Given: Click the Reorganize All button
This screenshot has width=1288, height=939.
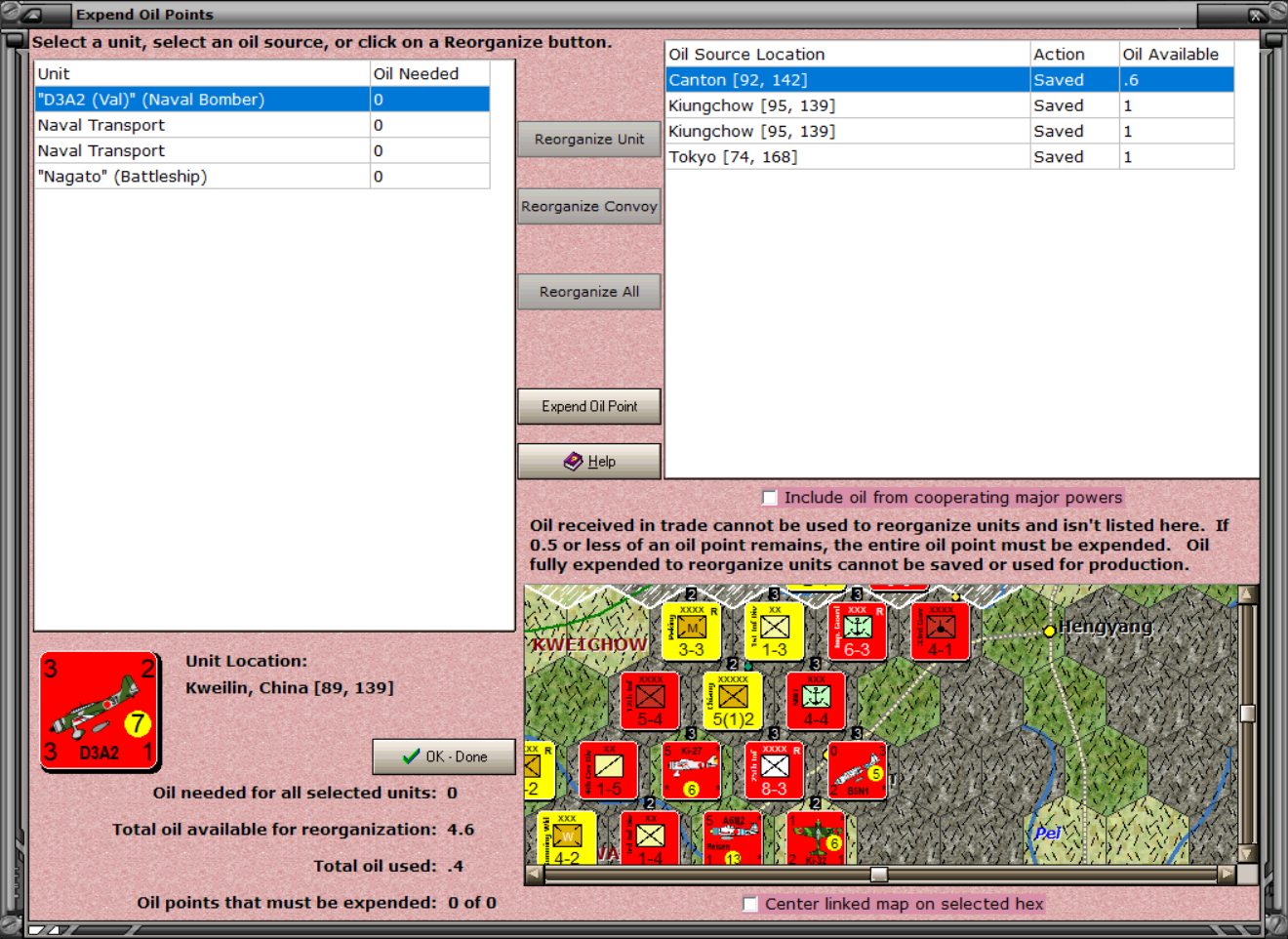Looking at the screenshot, I should tap(589, 292).
